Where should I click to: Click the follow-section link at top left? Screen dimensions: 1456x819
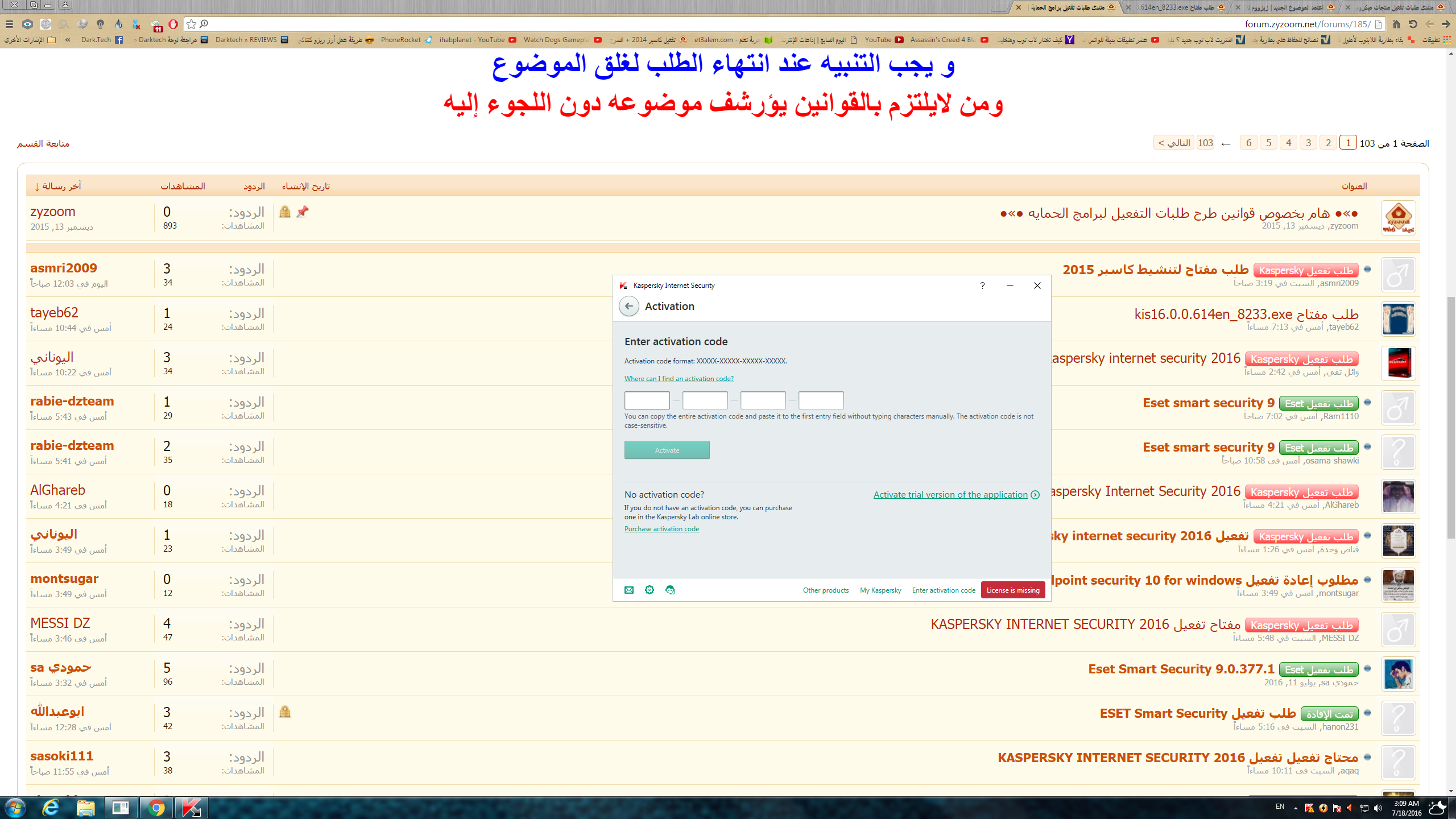point(43,143)
